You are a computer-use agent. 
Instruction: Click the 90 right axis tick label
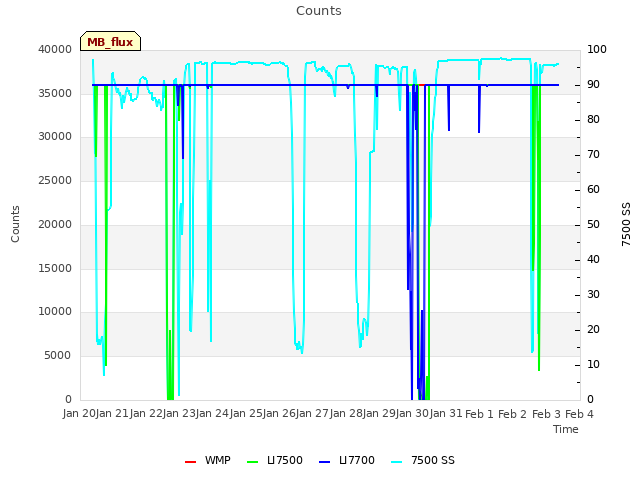click(x=593, y=84)
